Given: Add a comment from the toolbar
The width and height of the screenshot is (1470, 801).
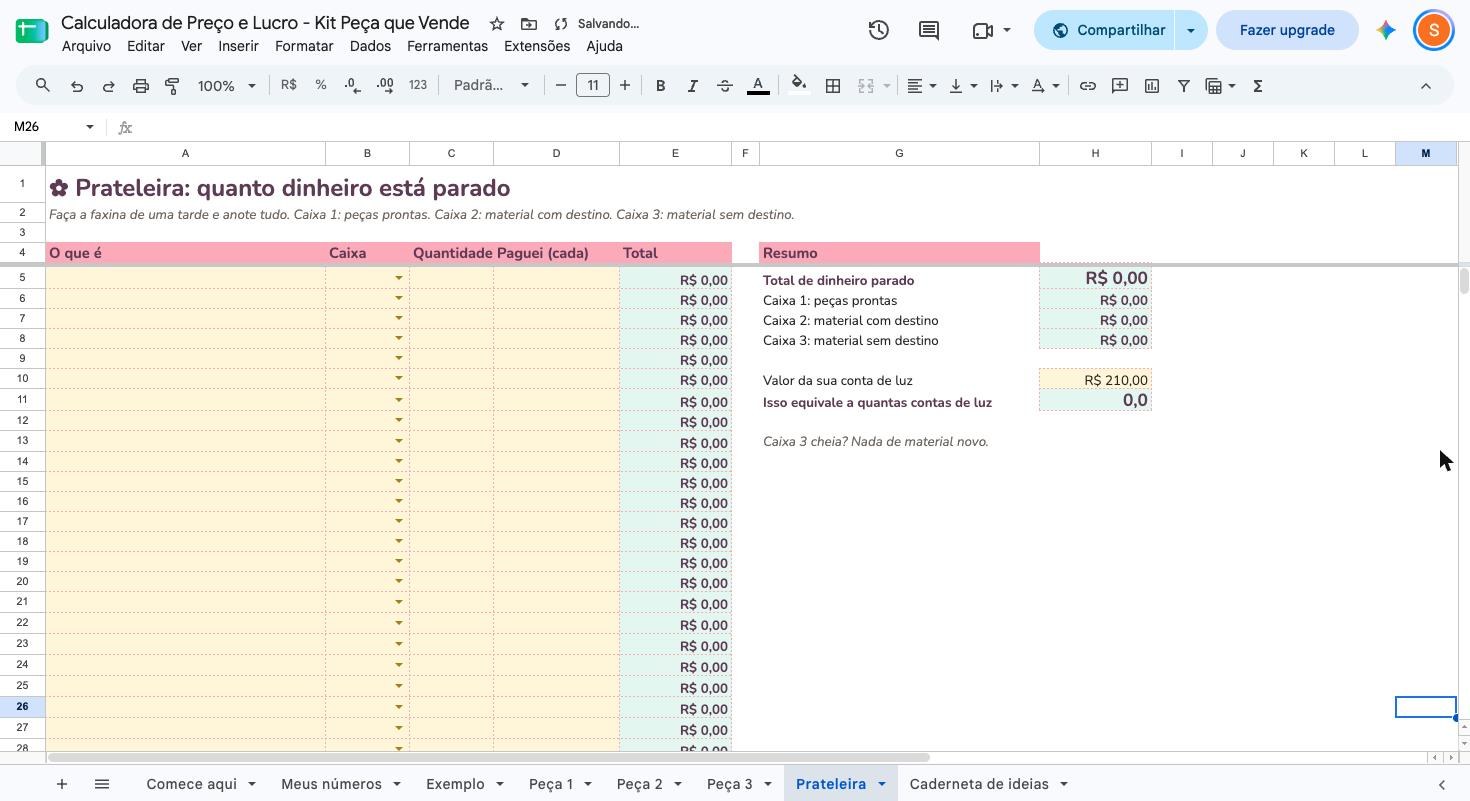Looking at the screenshot, I should tap(1120, 86).
